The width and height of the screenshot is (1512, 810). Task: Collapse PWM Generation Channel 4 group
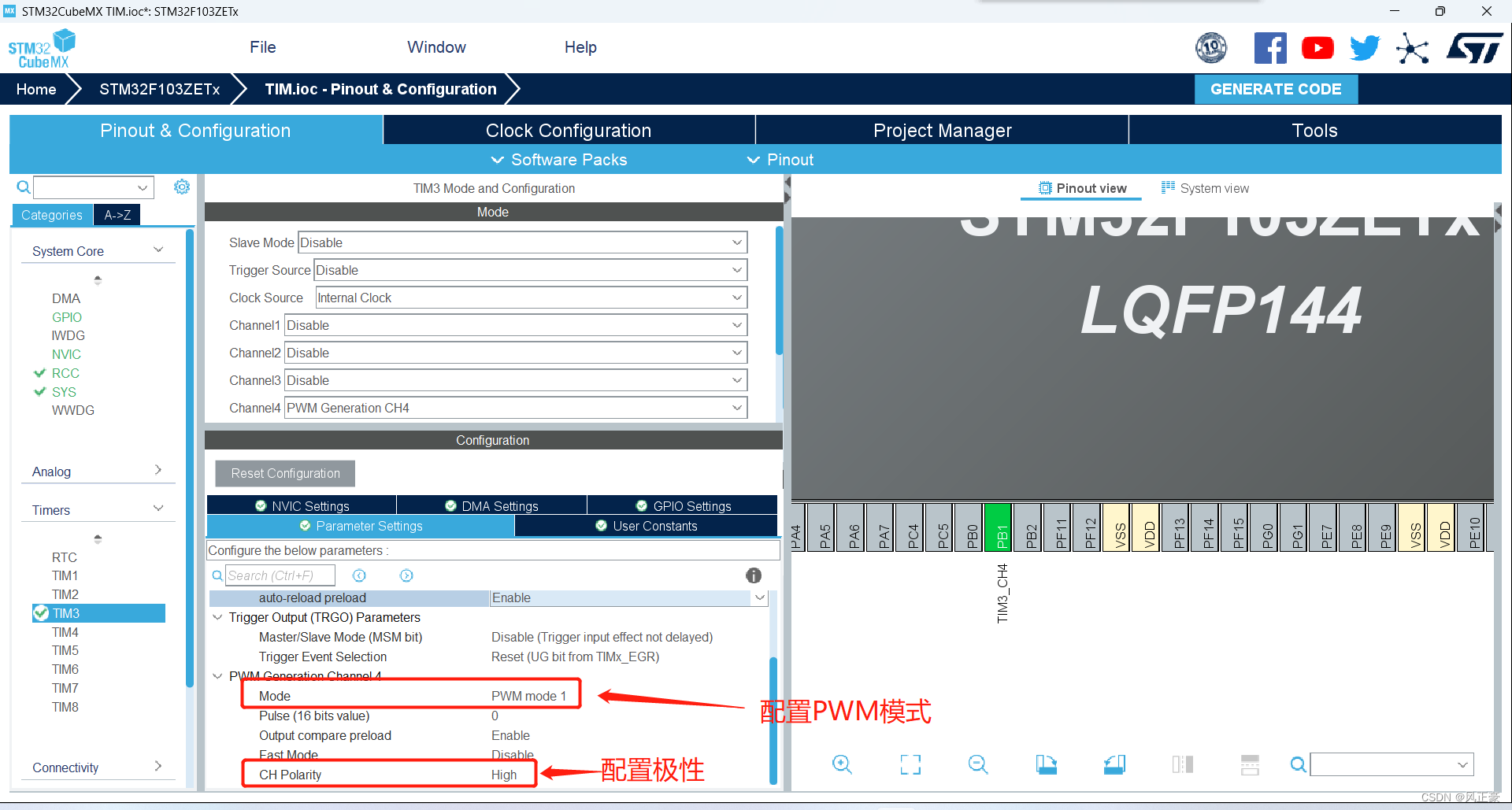tap(217, 676)
